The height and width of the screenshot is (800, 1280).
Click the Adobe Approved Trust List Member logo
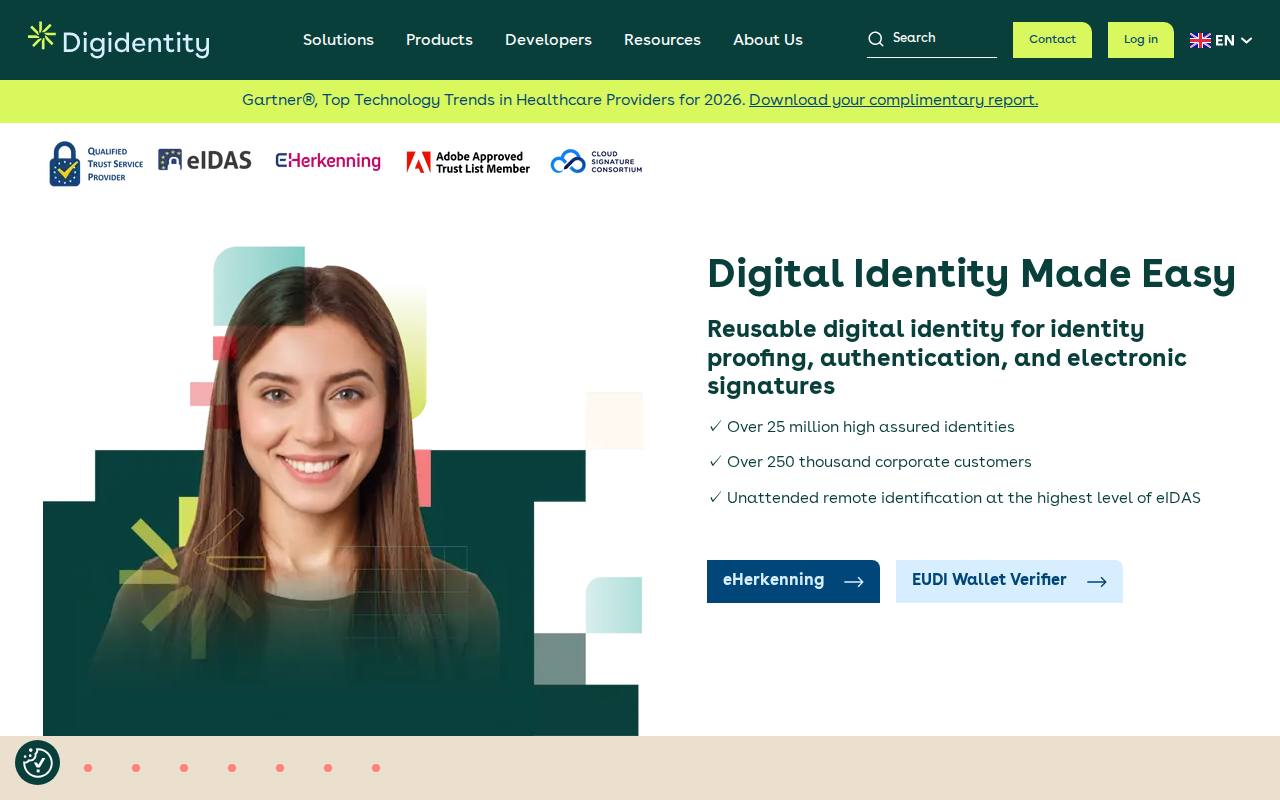[x=468, y=162]
